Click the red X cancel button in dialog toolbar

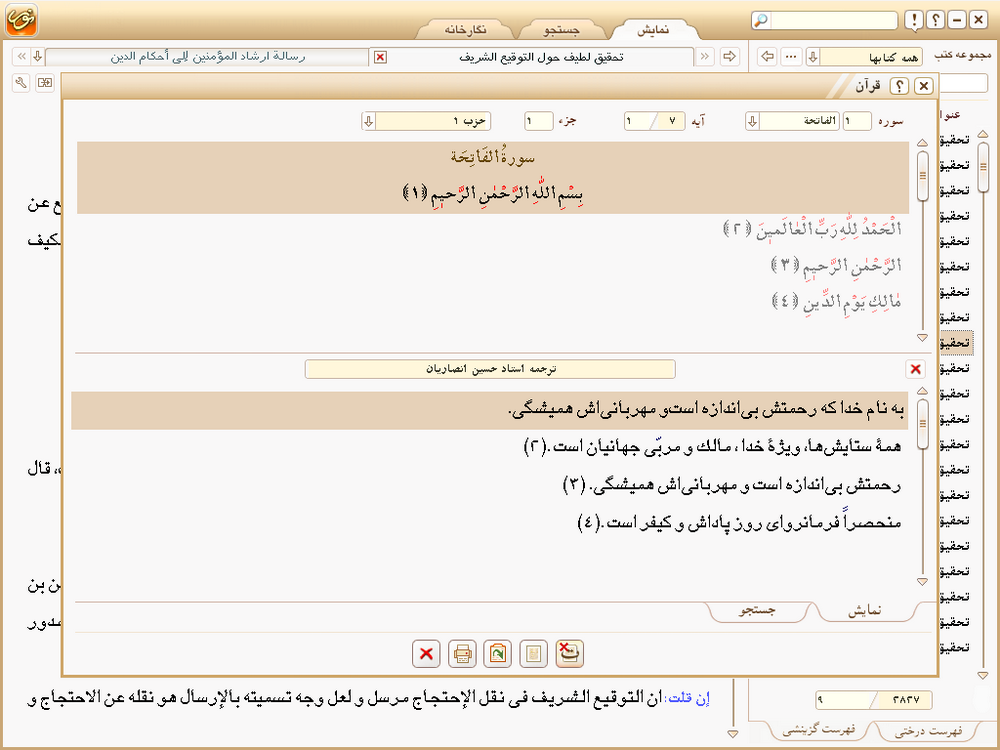426,654
